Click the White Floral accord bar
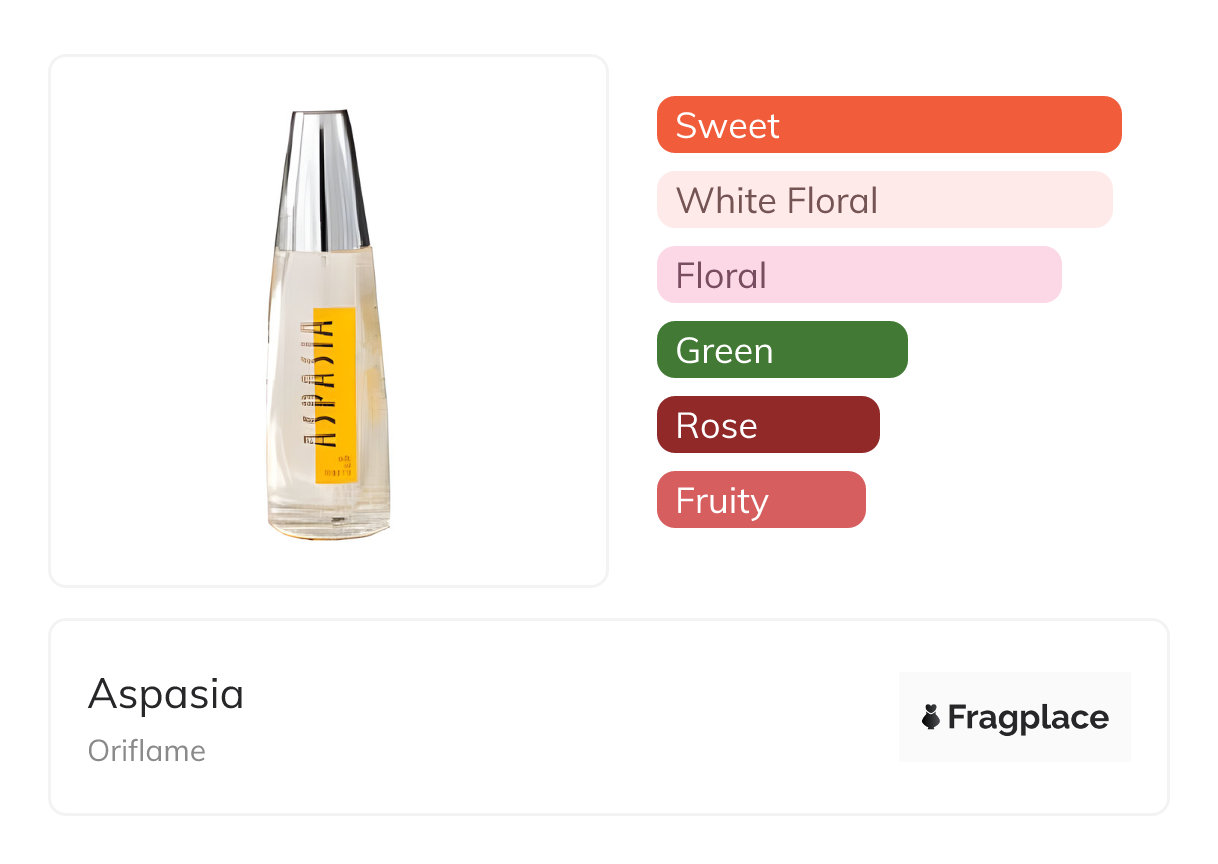 (x=884, y=200)
